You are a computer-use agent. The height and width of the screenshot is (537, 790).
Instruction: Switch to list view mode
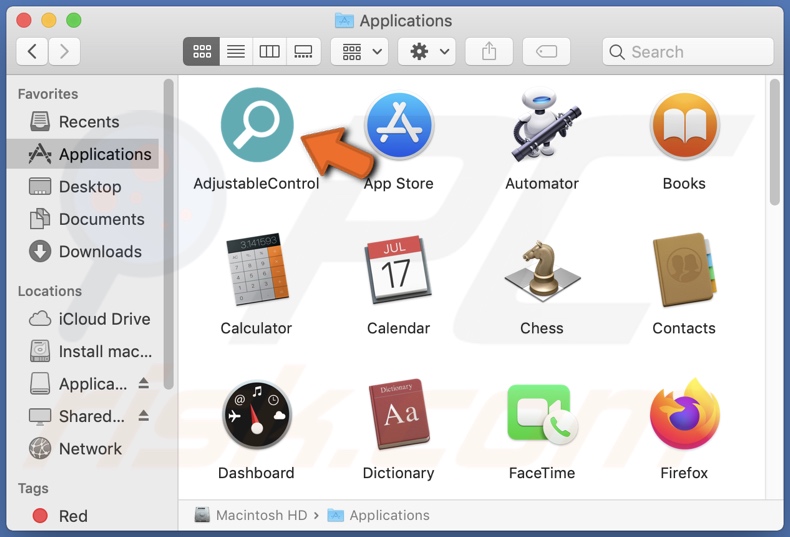[x=236, y=51]
